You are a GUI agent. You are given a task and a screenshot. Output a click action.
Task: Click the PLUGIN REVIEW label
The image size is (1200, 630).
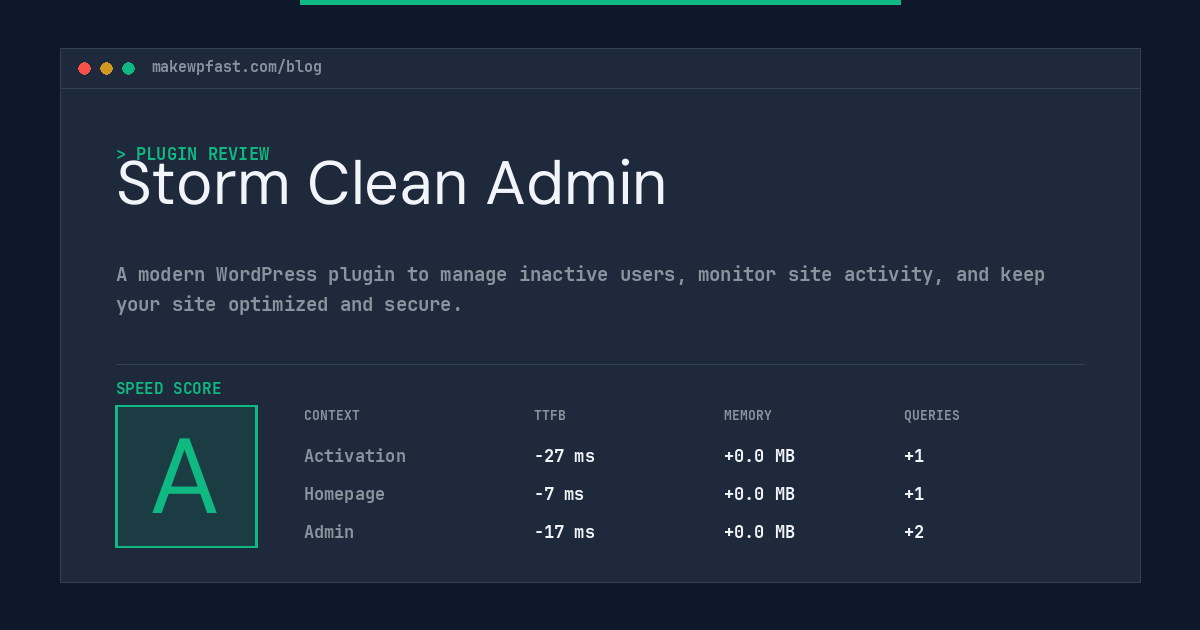pyautogui.click(x=193, y=154)
